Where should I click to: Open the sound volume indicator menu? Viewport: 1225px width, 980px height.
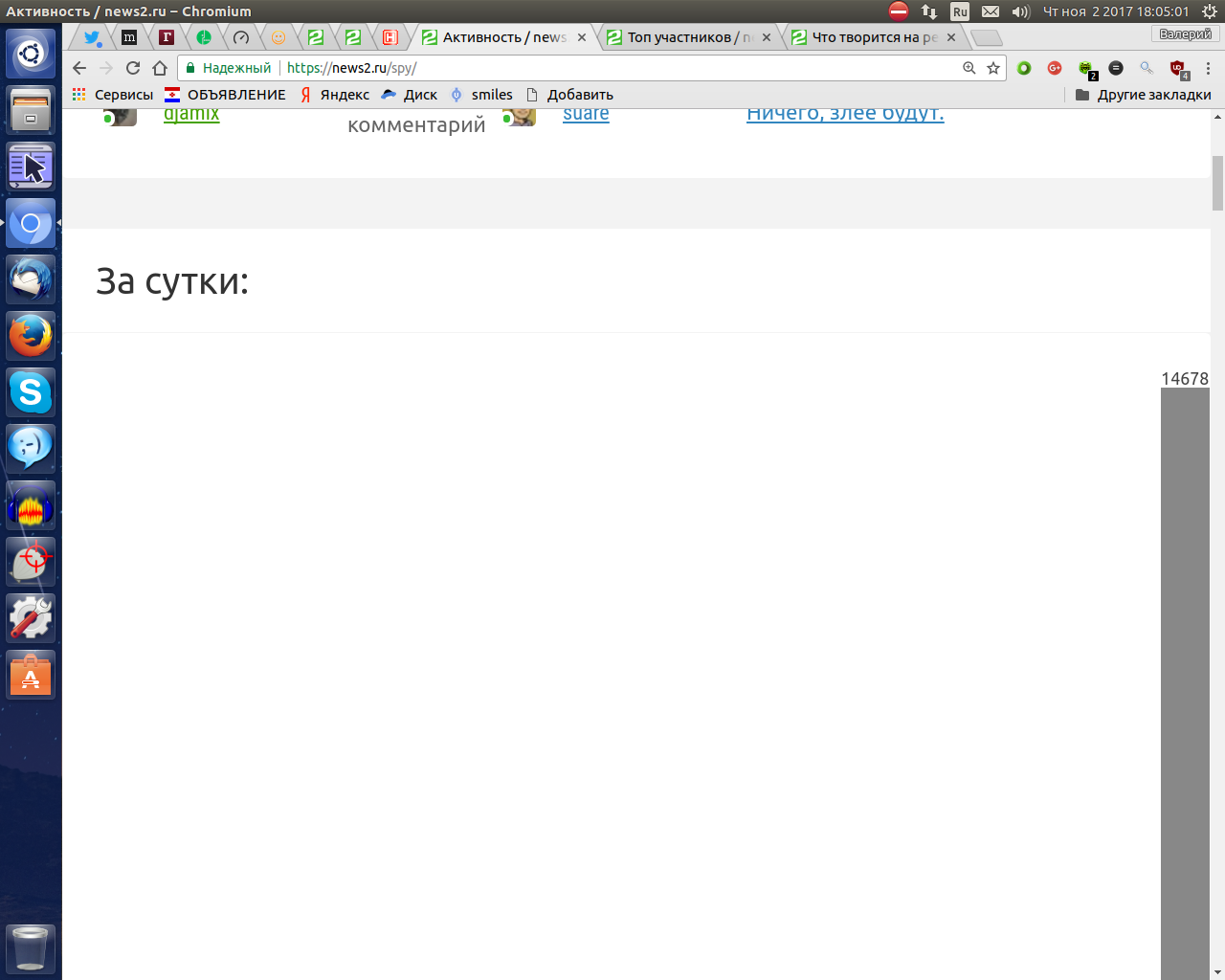tap(1020, 11)
